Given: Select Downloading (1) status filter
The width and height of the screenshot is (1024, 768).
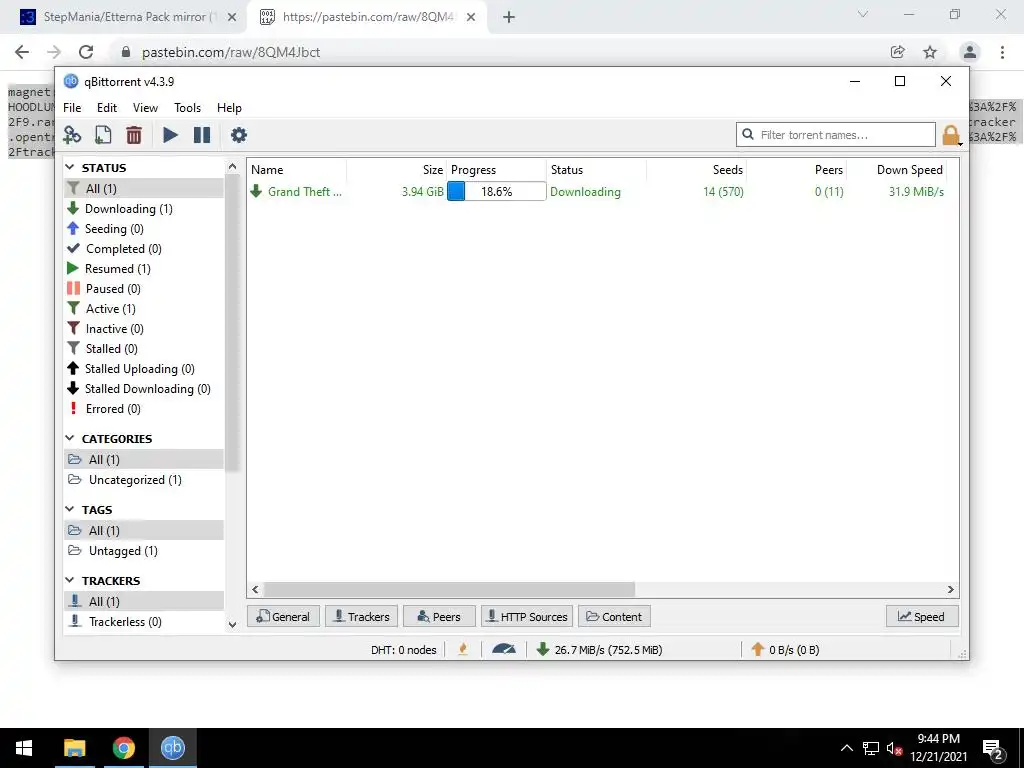Looking at the screenshot, I should (x=144, y=209).
